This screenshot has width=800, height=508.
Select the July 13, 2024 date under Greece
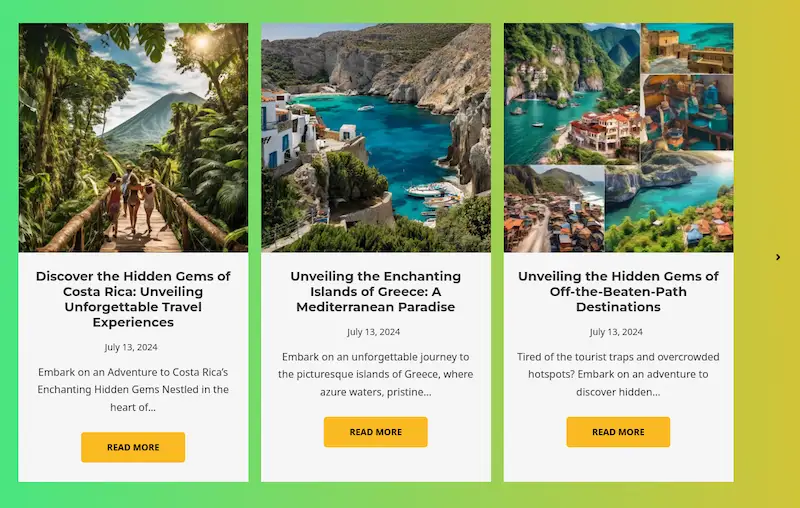coord(373,332)
